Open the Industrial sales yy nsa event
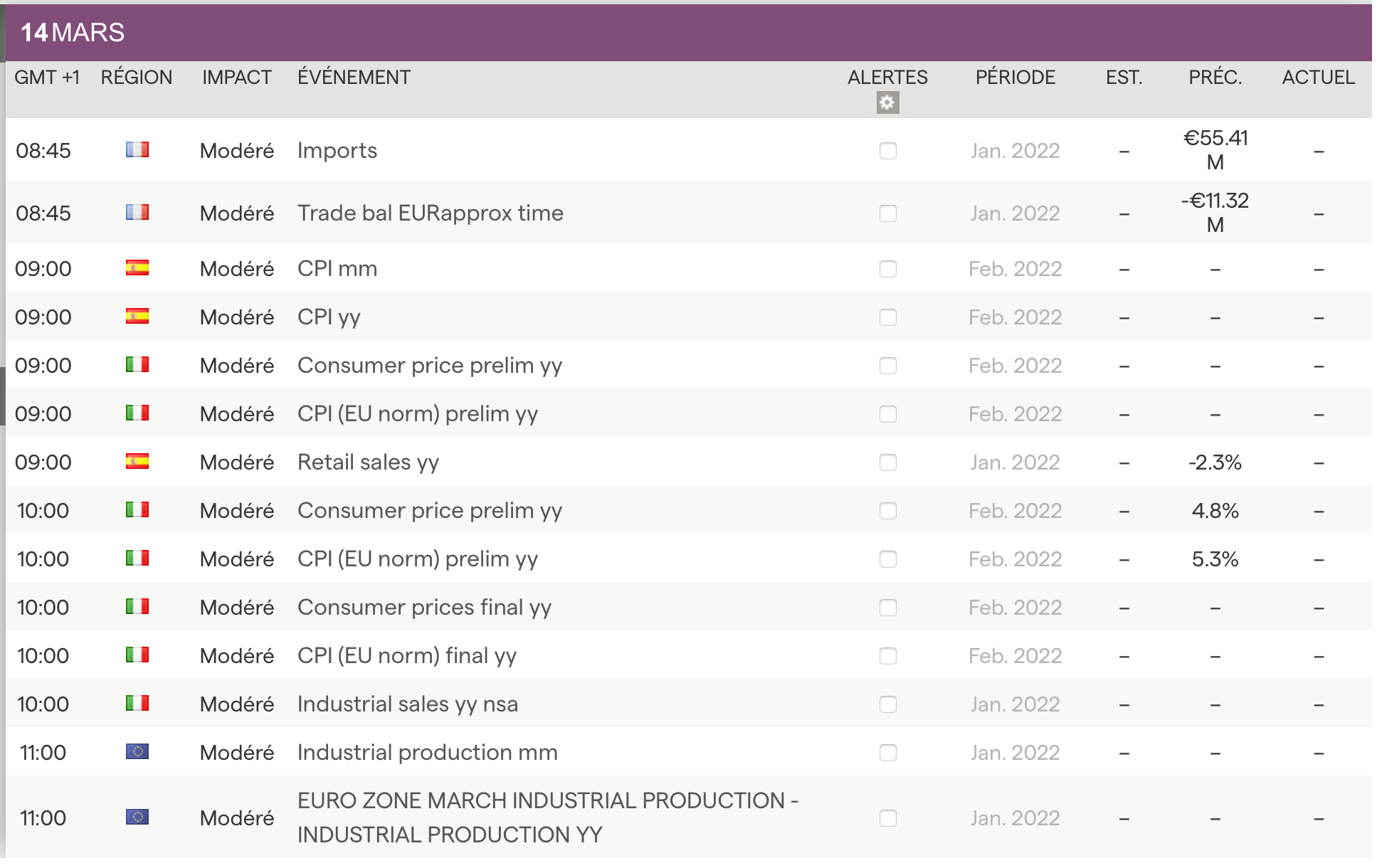Image resolution: width=1382 pixels, height=868 pixels. (x=407, y=704)
